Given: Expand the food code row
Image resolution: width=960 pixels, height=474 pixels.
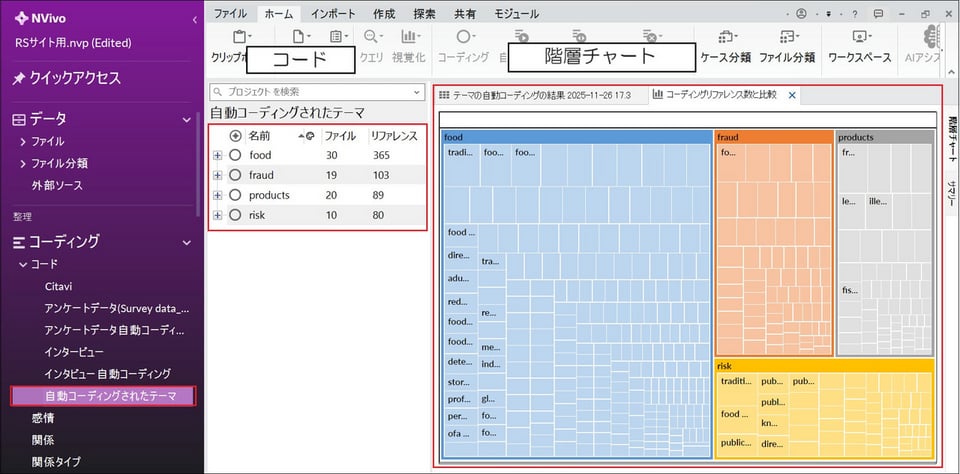Looking at the screenshot, I should 217,156.
